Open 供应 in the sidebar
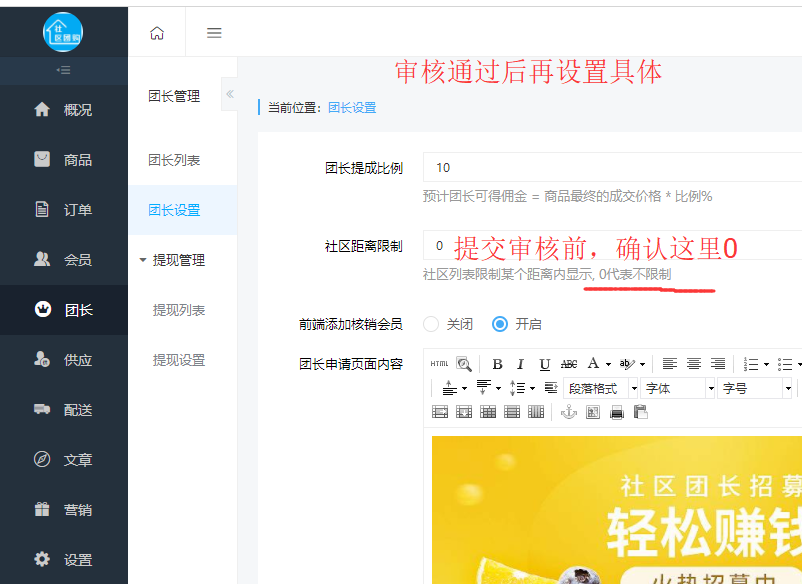802x584 pixels. click(x=63, y=360)
